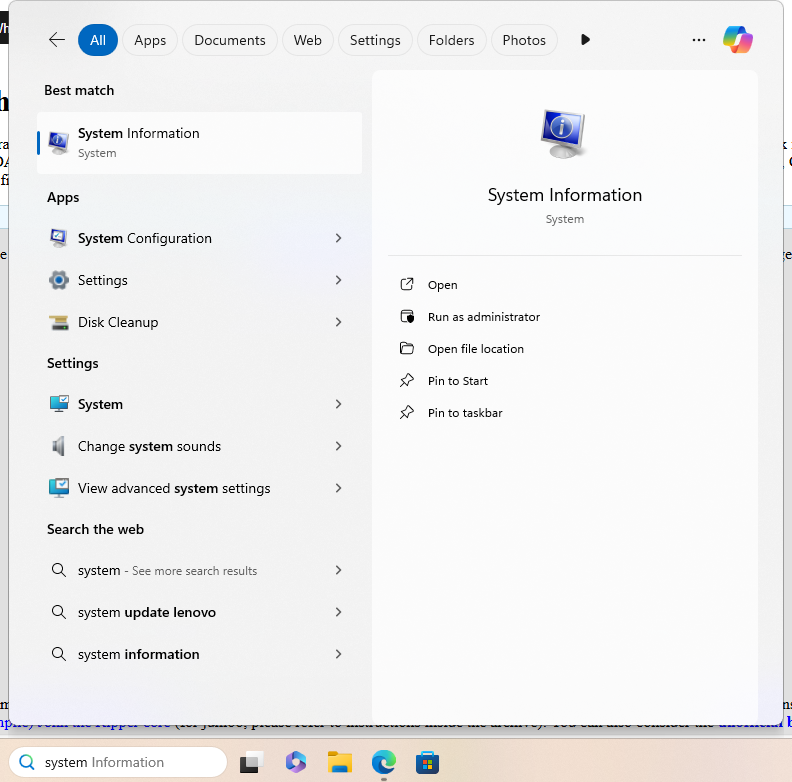Choose Pin to Start
Screen dimensions: 792x782
pos(565,381)
